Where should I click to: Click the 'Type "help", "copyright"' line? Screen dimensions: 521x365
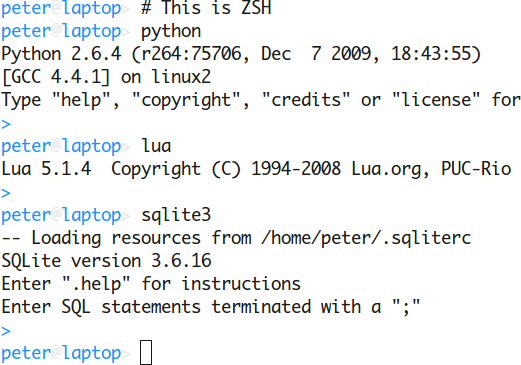coord(261,100)
